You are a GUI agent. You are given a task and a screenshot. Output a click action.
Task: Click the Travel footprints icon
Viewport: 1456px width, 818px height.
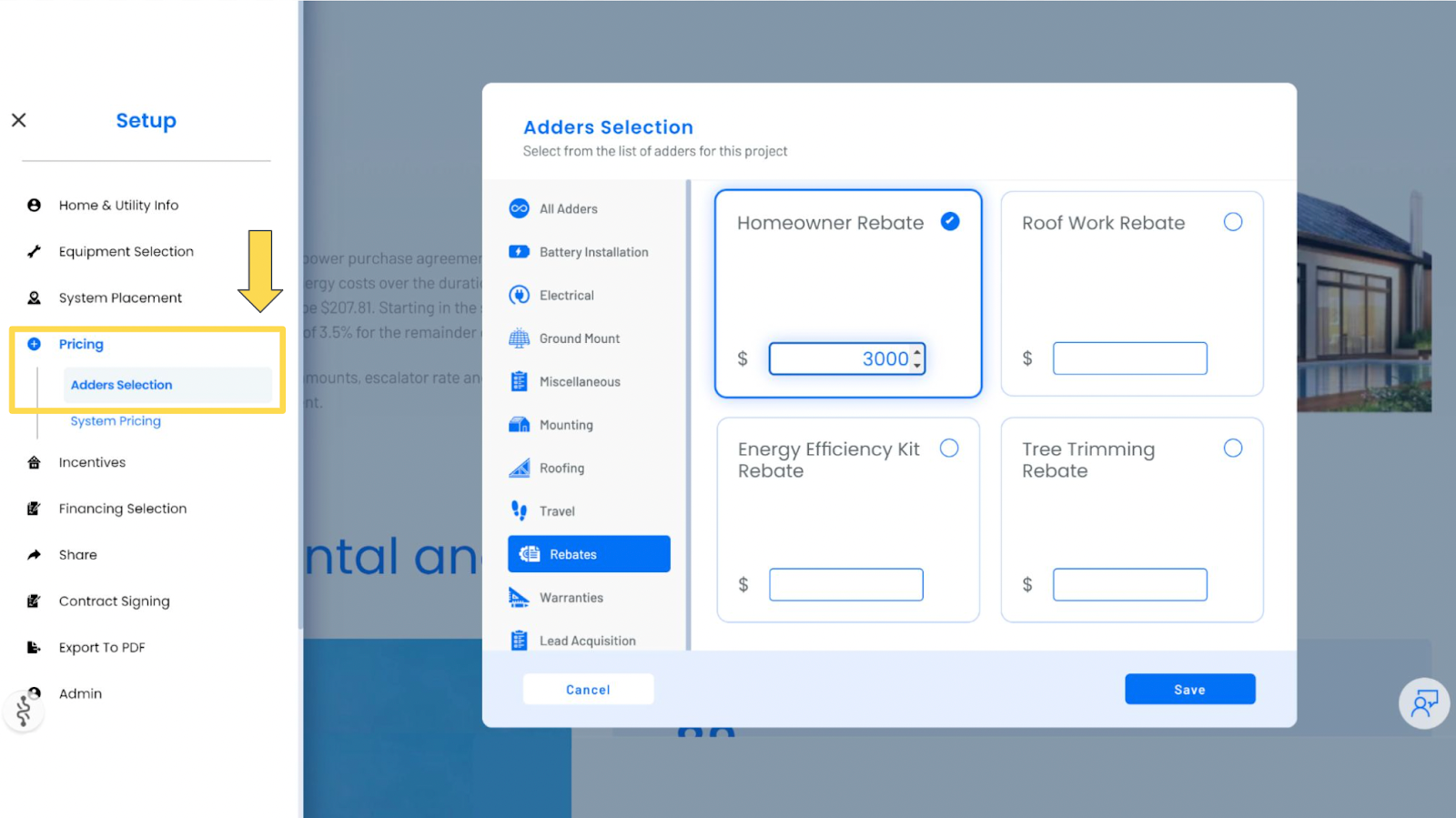tap(519, 511)
